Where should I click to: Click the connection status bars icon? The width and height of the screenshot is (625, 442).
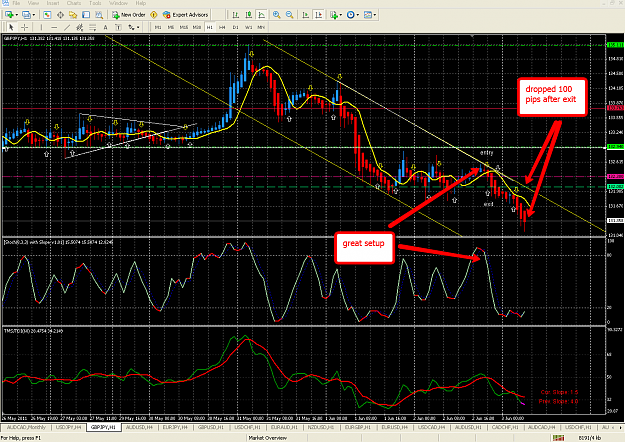[x=558, y=438]
